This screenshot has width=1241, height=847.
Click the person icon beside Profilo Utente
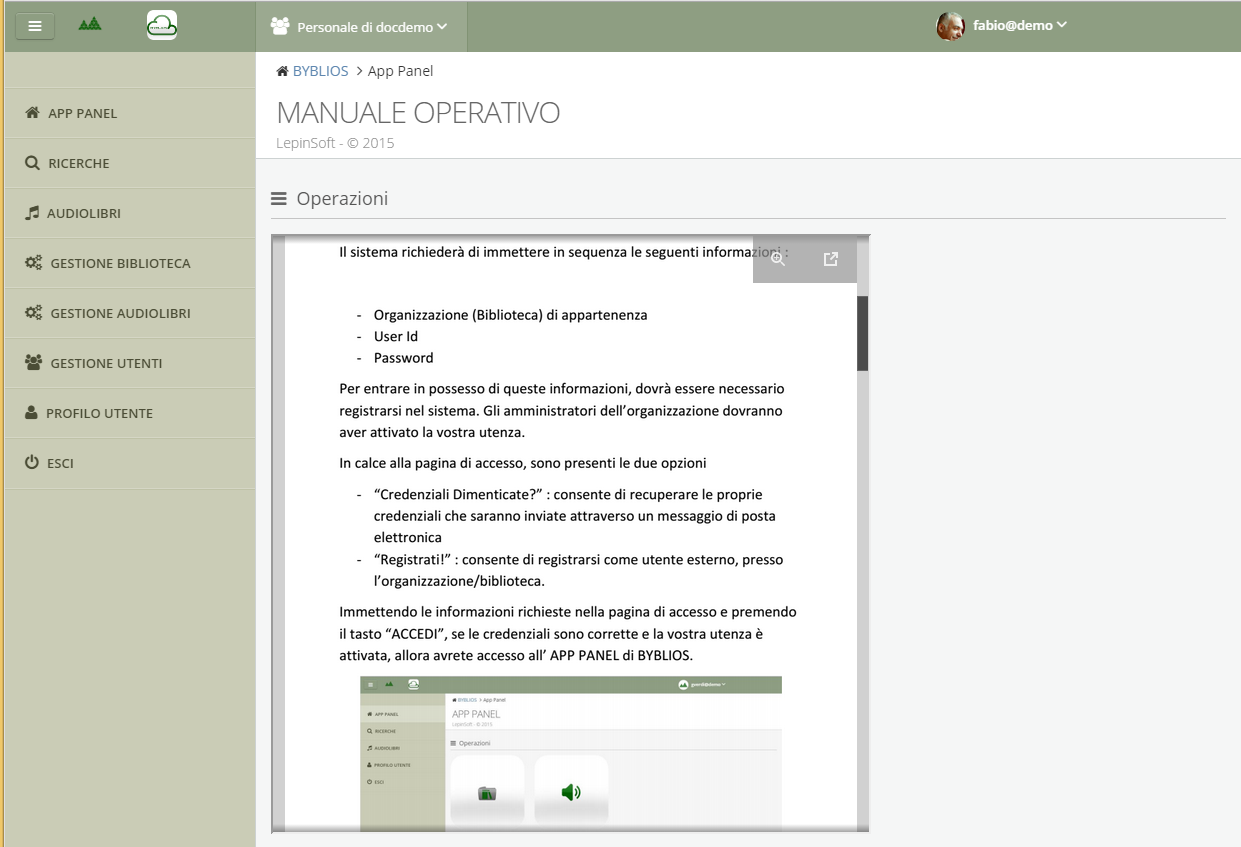(32, 413)
